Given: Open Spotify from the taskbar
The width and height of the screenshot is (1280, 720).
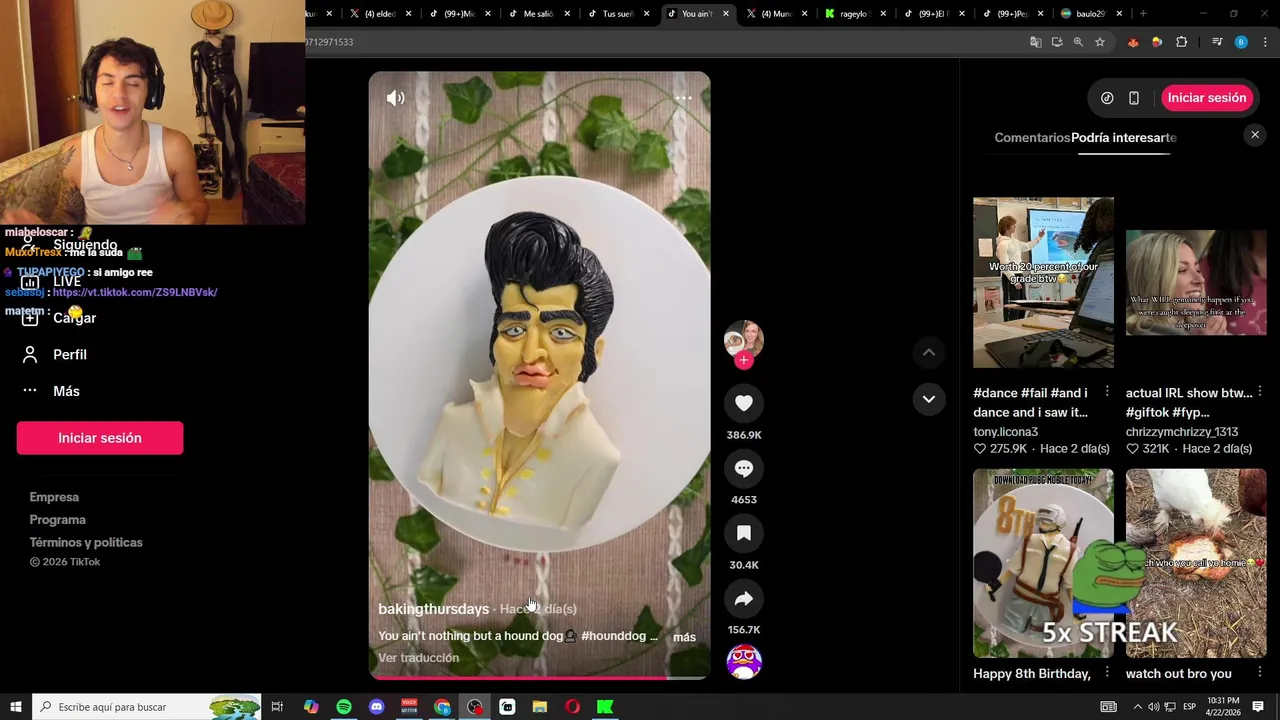Looking at the screenshot, I should [344, 707].
